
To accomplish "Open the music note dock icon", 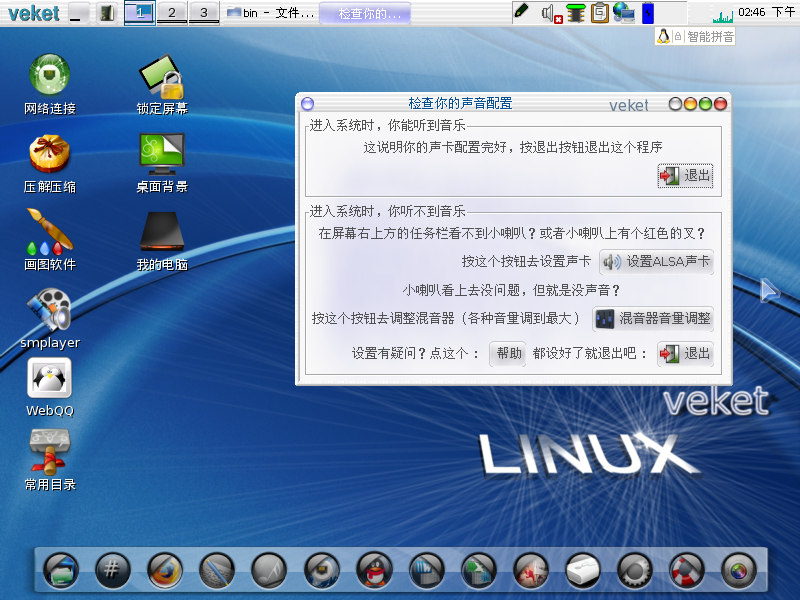I will pyautogui.click(x=269, y=570).
